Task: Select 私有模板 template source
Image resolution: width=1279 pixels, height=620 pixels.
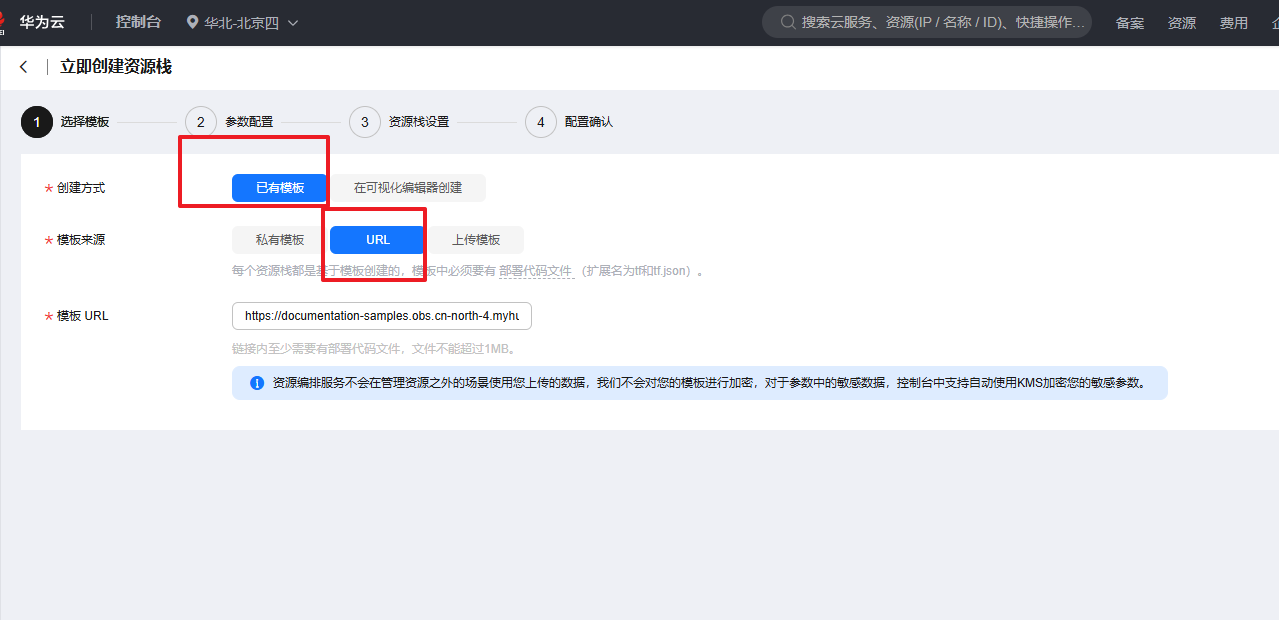Action: [280, 240]
